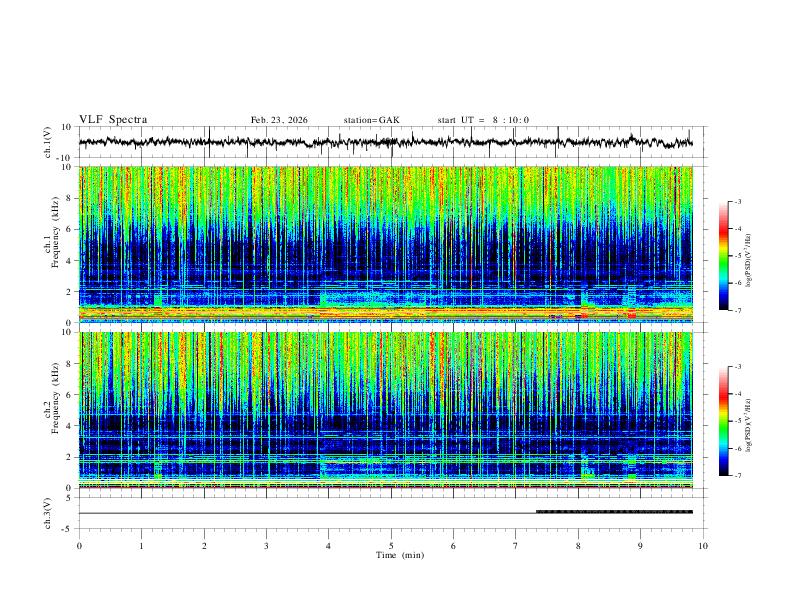Click the "8" kHz tick on ch.2 spectrogram axis

pos(69,364)
